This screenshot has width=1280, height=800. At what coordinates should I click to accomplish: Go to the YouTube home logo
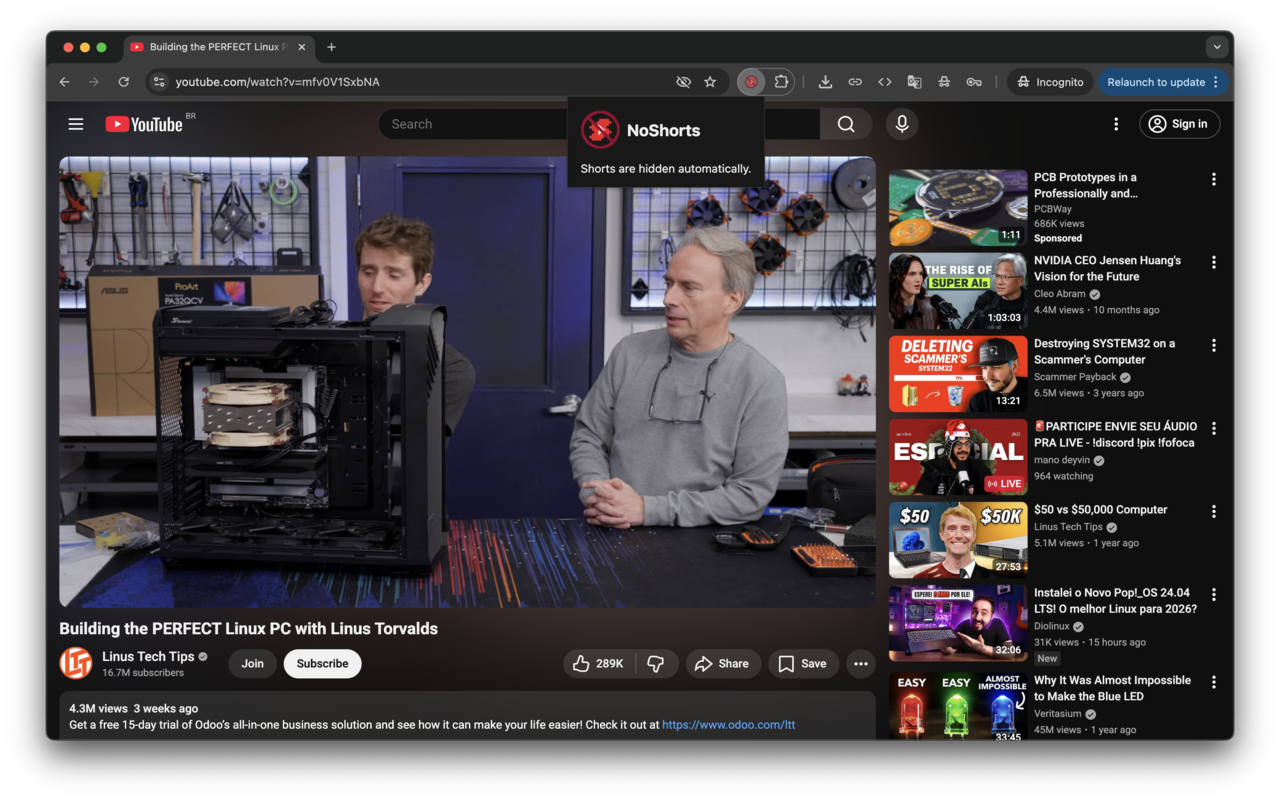(144, 124)
